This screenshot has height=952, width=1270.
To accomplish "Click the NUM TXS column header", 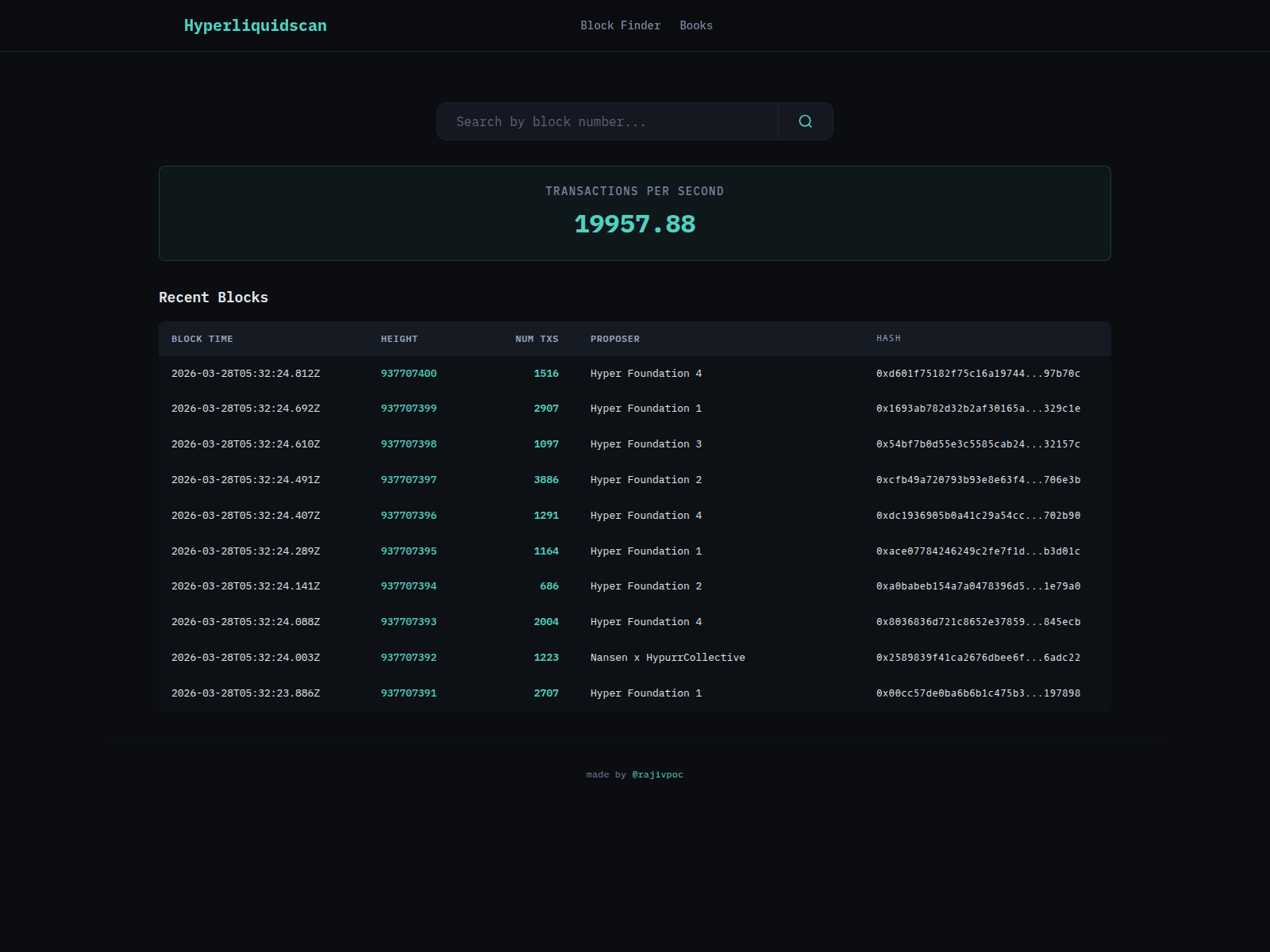I will point(537,339).
